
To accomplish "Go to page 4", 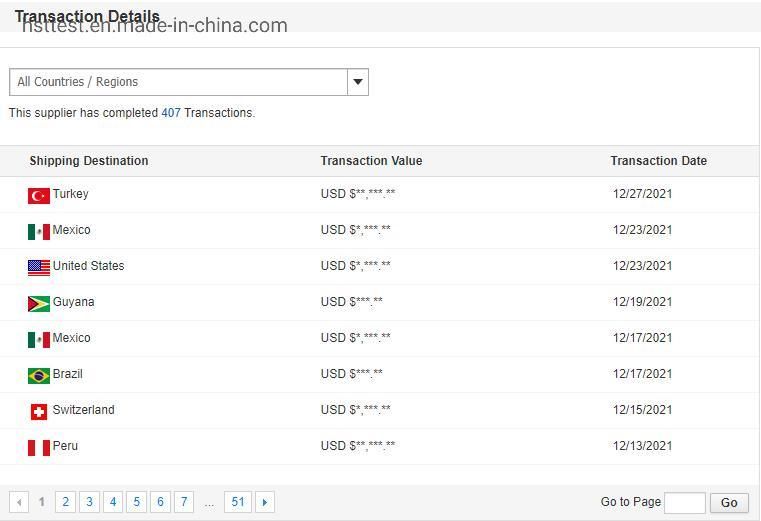I will pos(113,502).
